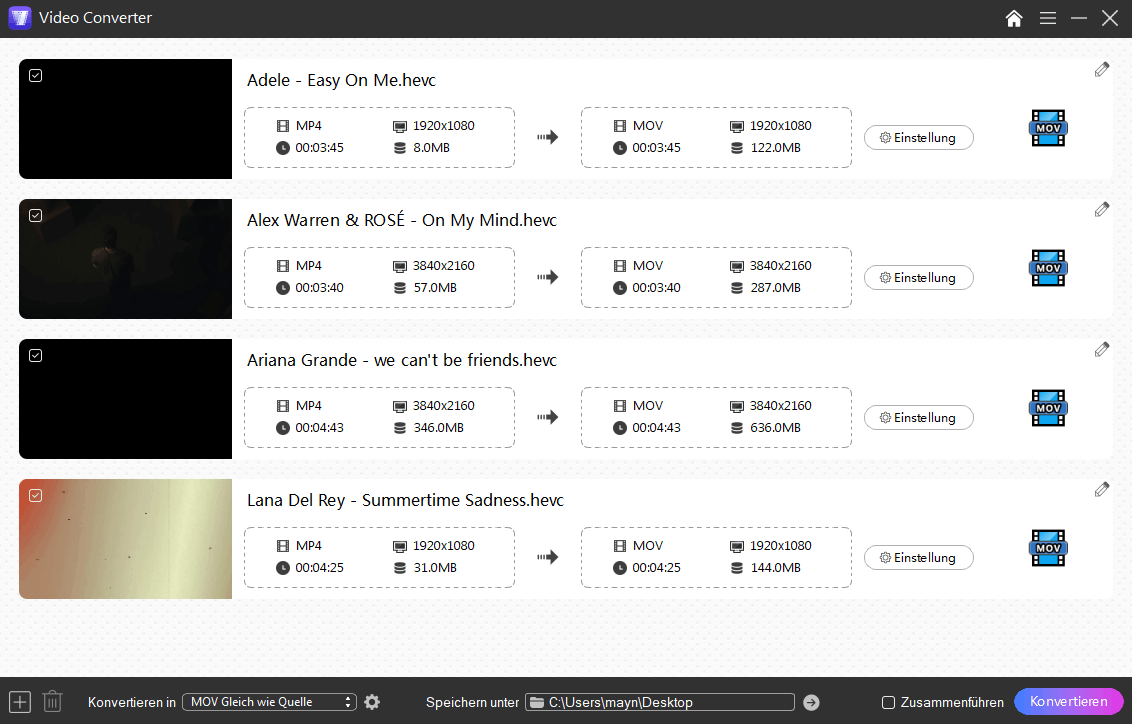Image resolution: width=1132 pixels, height=724 pixels.
Task: Select the Adele video thumbnail
Action: coord(126,119)
